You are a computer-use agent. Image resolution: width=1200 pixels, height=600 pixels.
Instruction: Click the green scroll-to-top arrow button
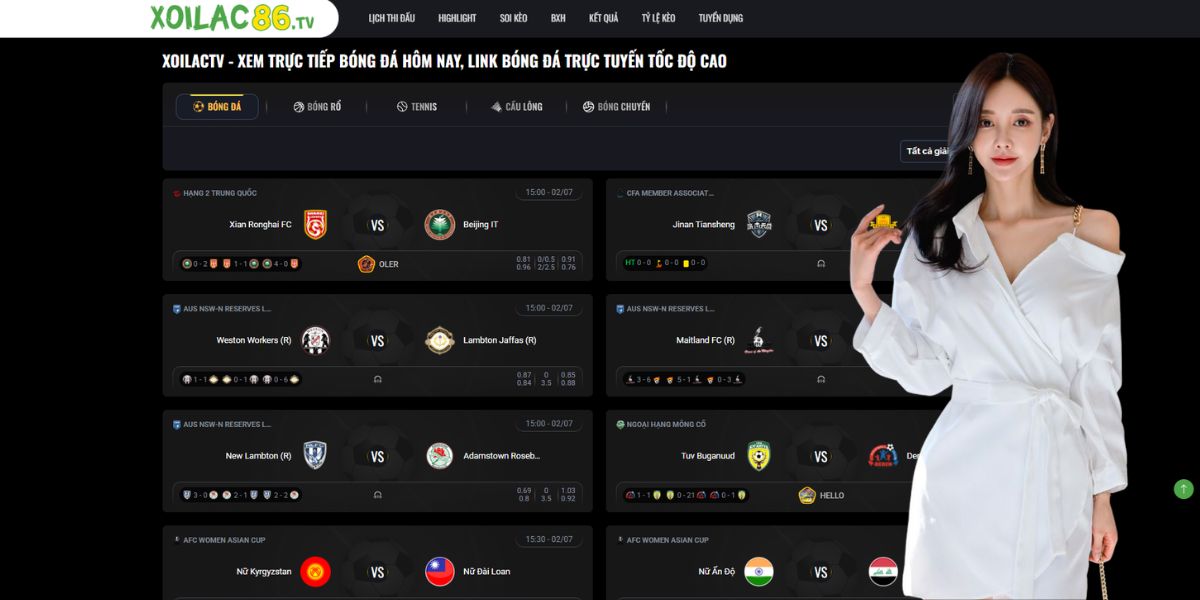point(1183,489)
